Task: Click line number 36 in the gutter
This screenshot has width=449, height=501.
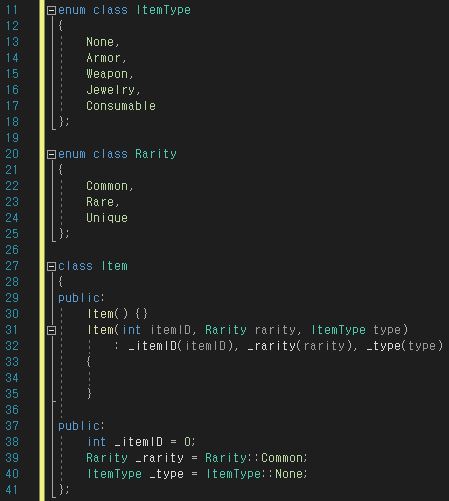Action: [x=12, y=410]
